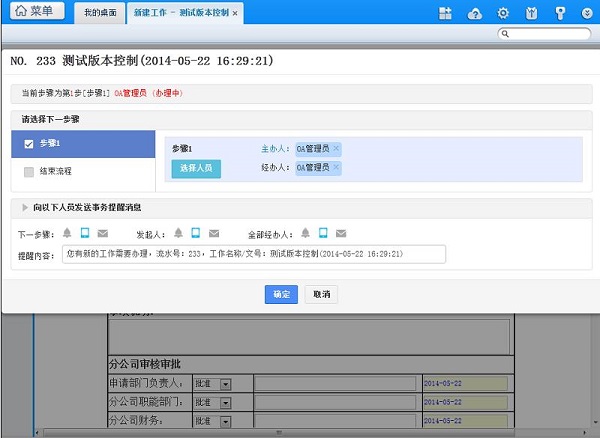The width and height of the screenshot is (600, 438).
Task: Open the 菜单 main menu
Action: tap(35, 12)
